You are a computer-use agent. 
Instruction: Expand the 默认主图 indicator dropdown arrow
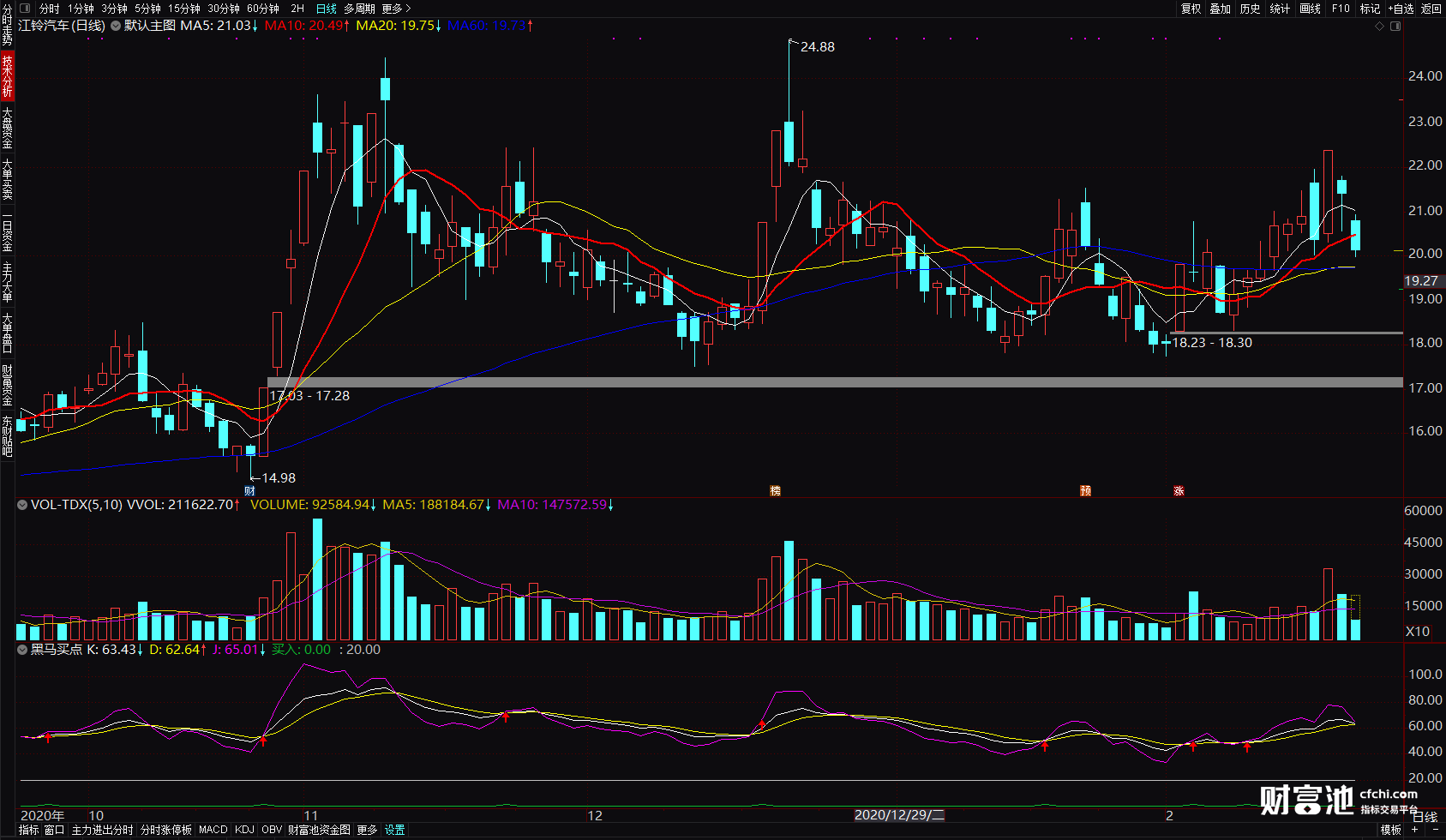[x=116, y=26]
